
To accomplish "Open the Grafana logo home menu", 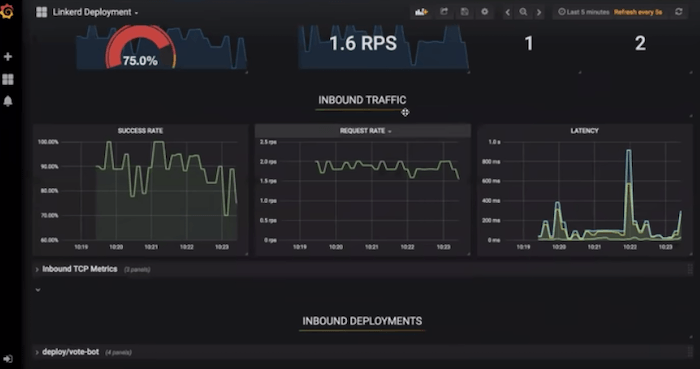I will (x=7, y=11).
